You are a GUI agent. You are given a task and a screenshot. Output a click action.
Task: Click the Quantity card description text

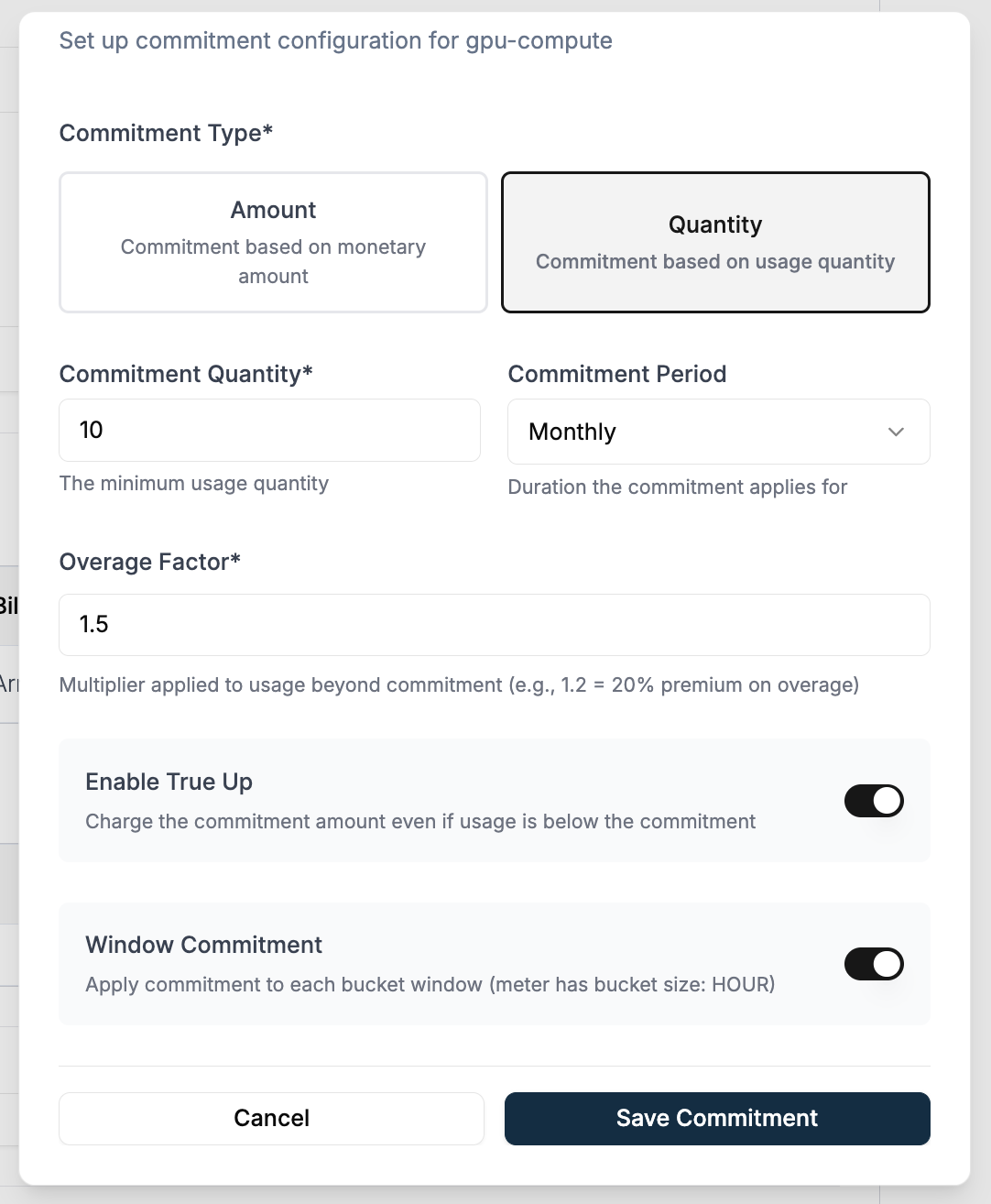point(715,261)
